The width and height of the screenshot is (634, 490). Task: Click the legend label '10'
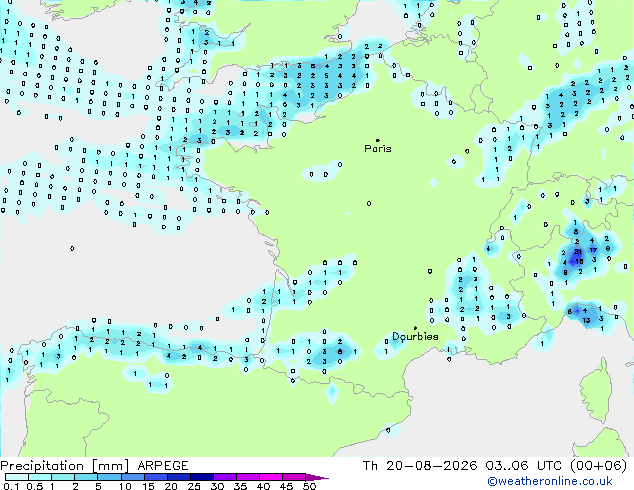point(125,486)
